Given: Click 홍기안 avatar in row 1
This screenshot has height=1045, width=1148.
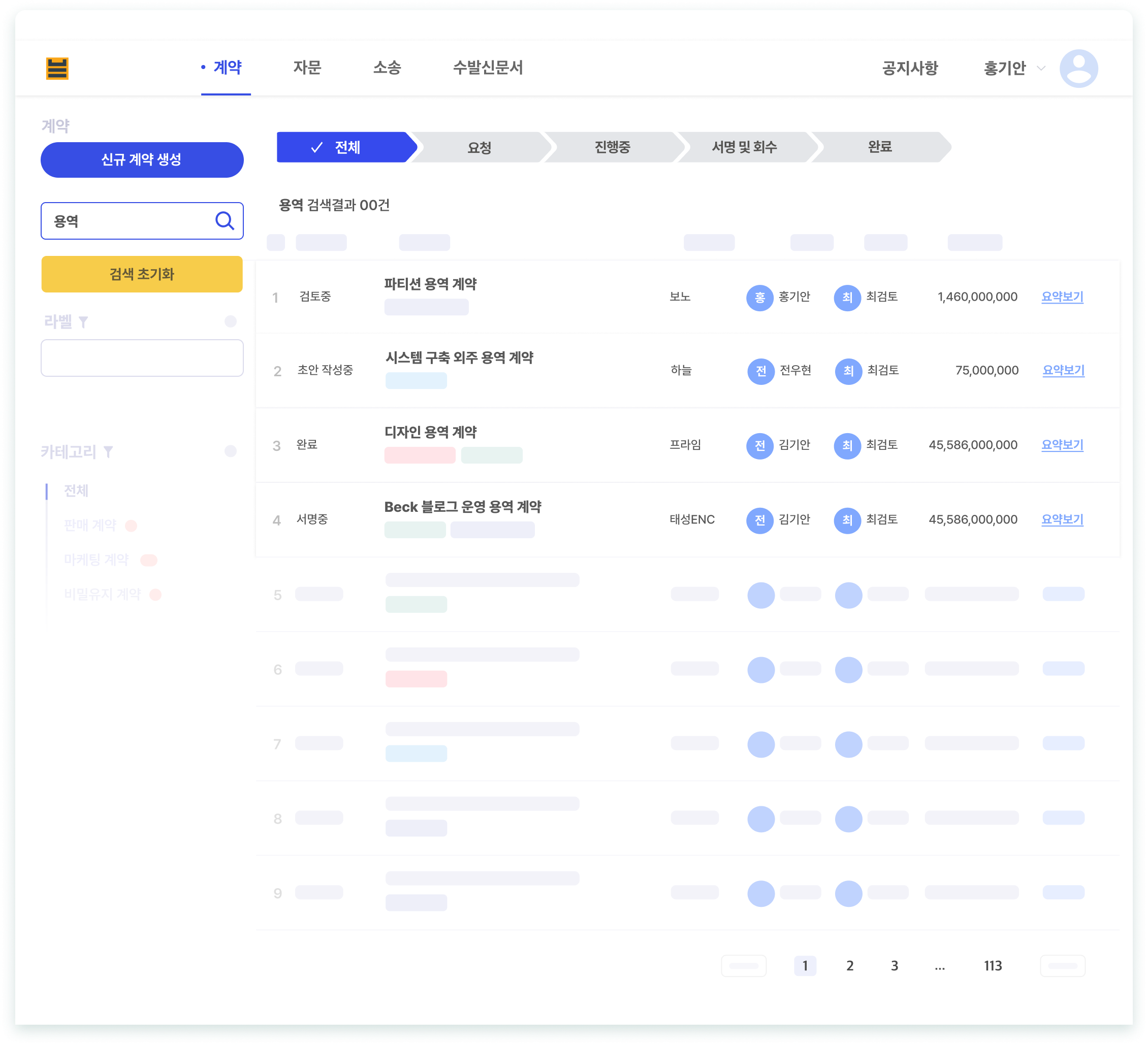Looking at the screenshot, I should 759,297.
